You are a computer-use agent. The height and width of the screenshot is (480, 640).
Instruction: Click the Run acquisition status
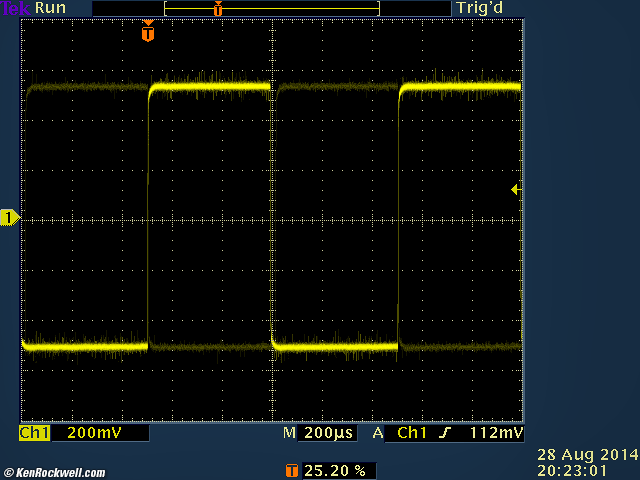(50, 8)
